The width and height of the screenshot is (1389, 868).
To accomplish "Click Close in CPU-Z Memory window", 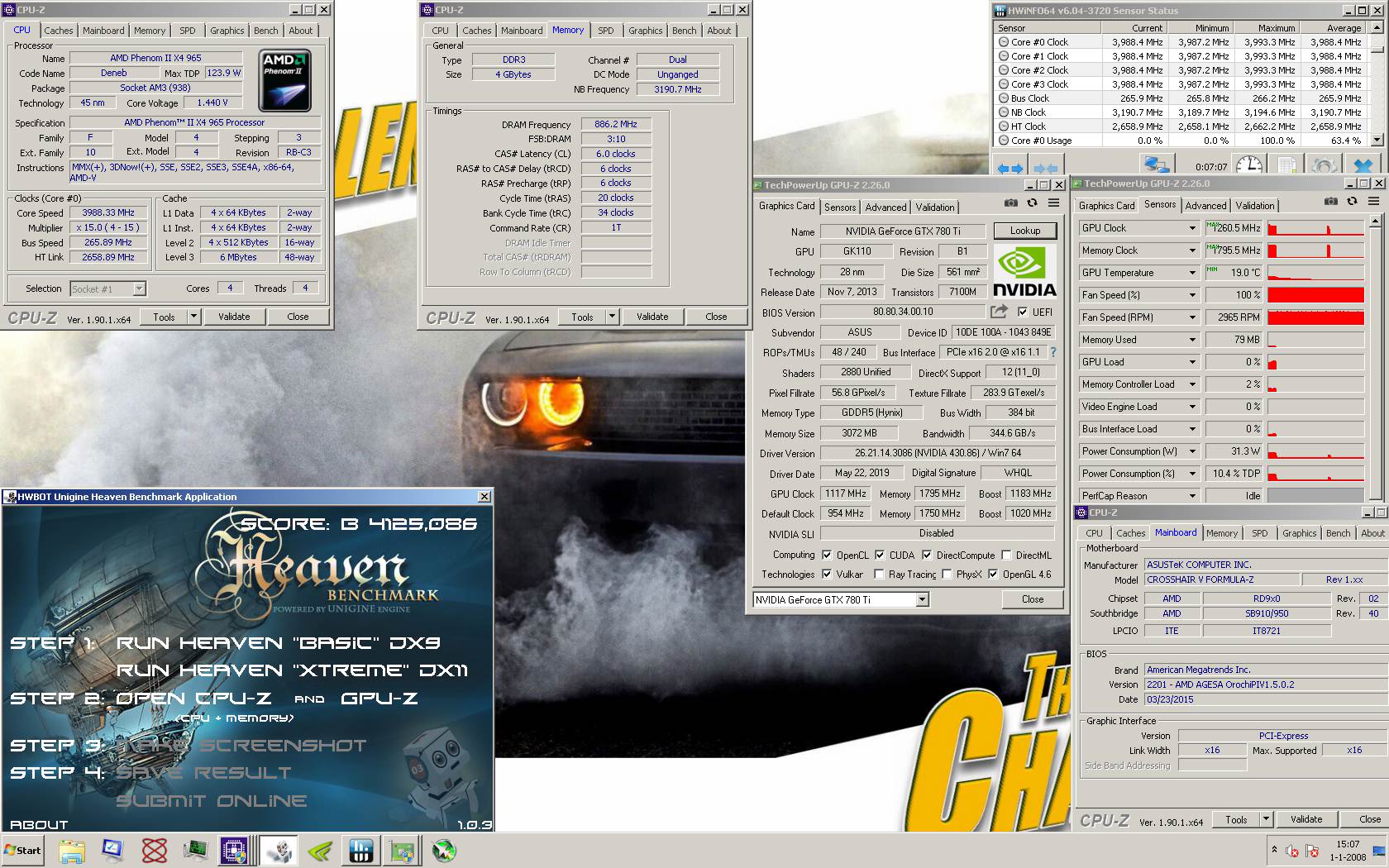I will coord(716,317).
